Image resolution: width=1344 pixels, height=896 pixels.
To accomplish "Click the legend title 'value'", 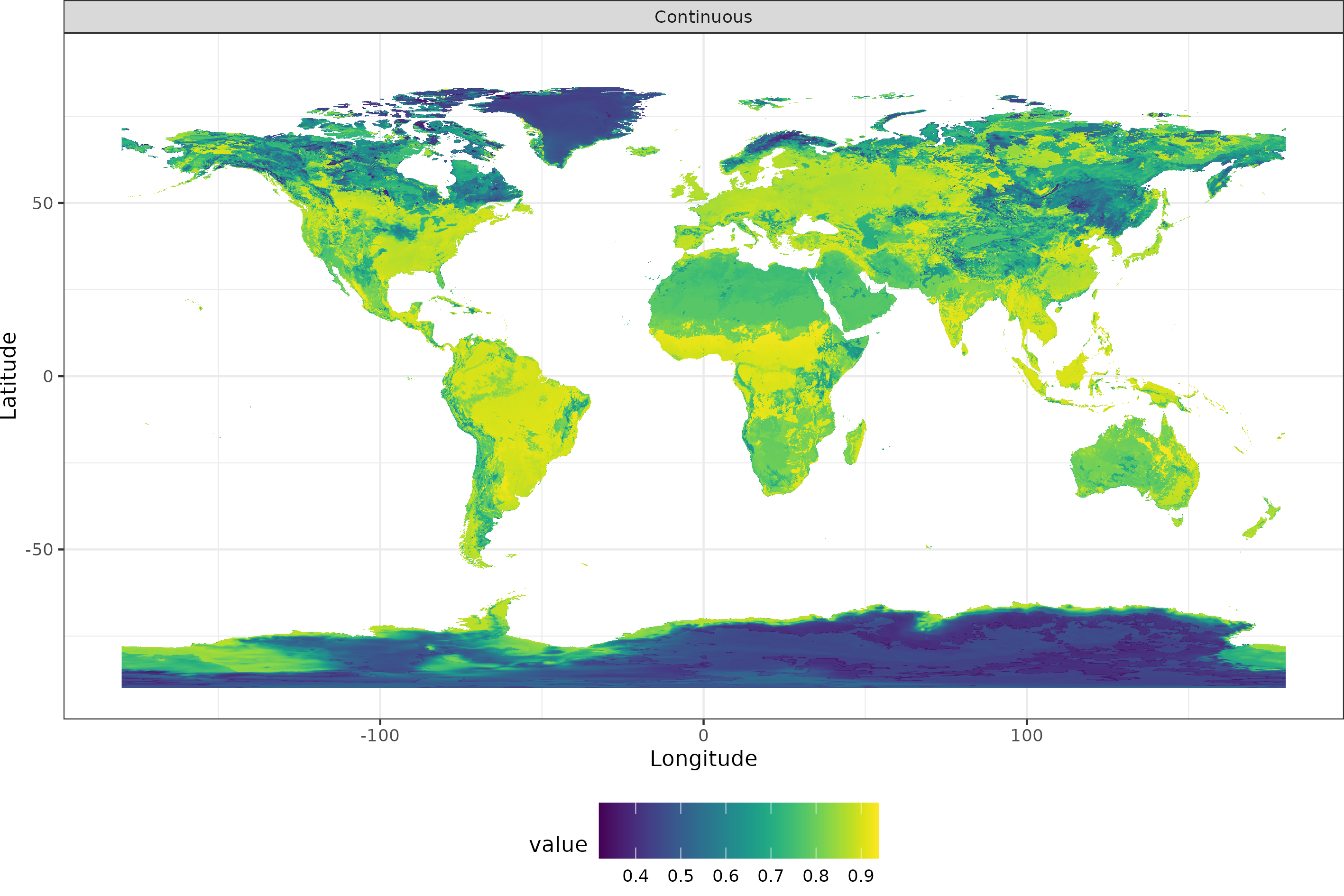I will click(558, 845).
